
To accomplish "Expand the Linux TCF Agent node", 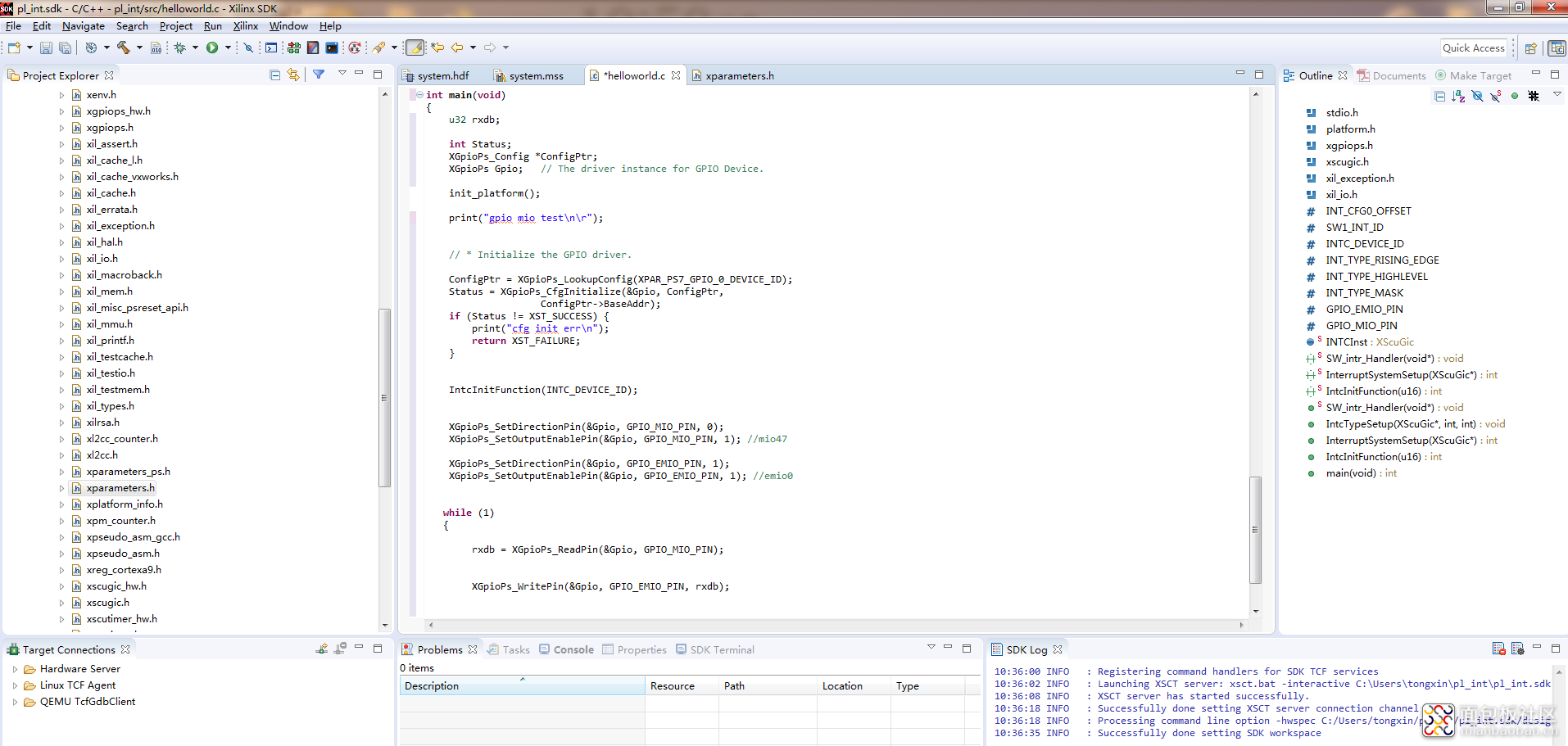I will point(15,685).
